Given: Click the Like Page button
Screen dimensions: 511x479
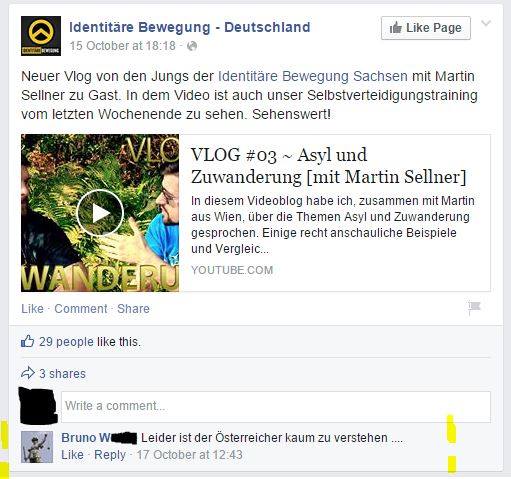Looking at the screenshot, I should click(426, 28).
